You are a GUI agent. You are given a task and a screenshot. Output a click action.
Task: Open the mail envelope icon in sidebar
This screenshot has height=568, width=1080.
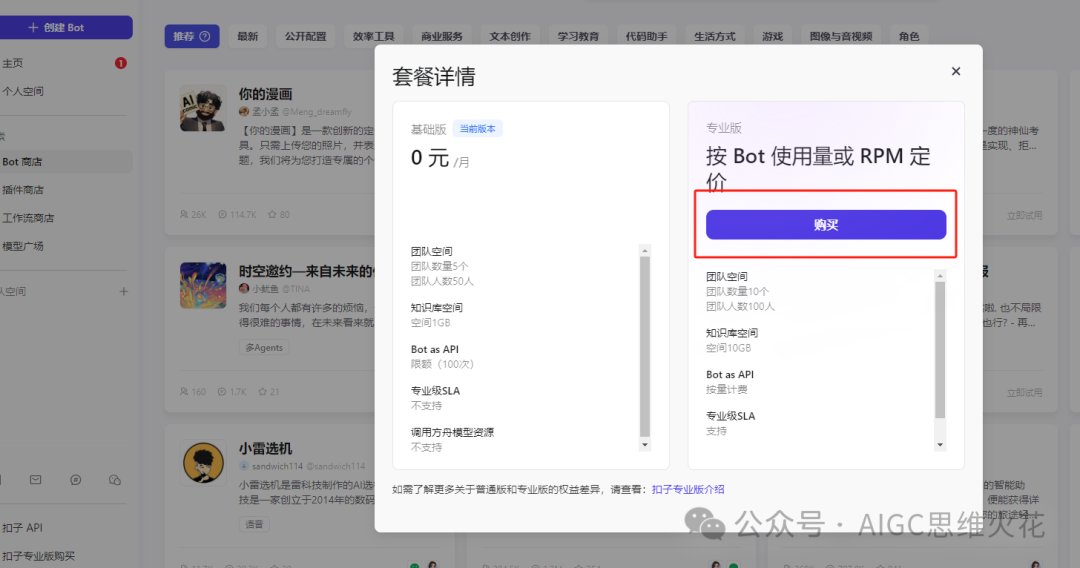tap(35, 480)
